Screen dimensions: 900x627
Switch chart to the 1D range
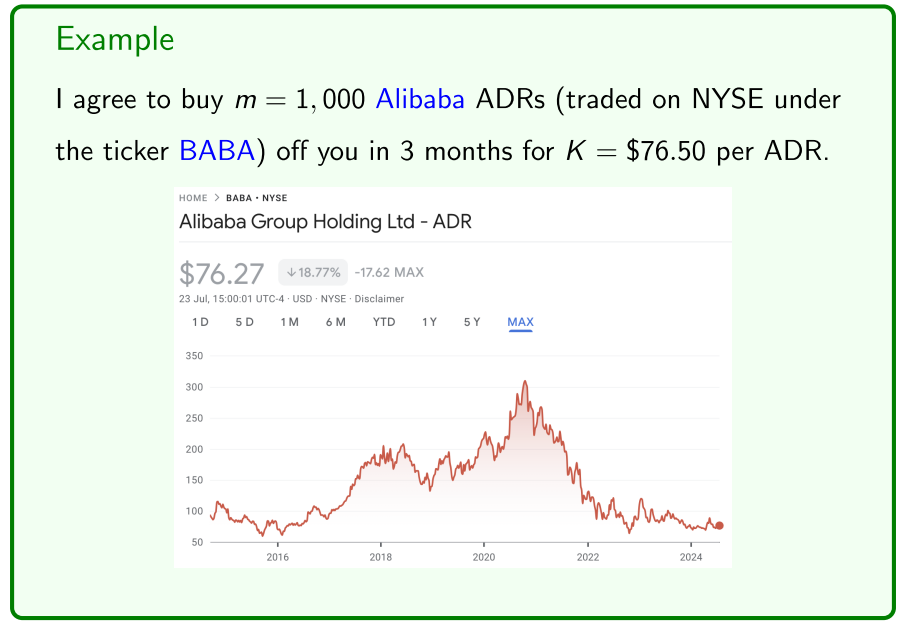(200, 322)
